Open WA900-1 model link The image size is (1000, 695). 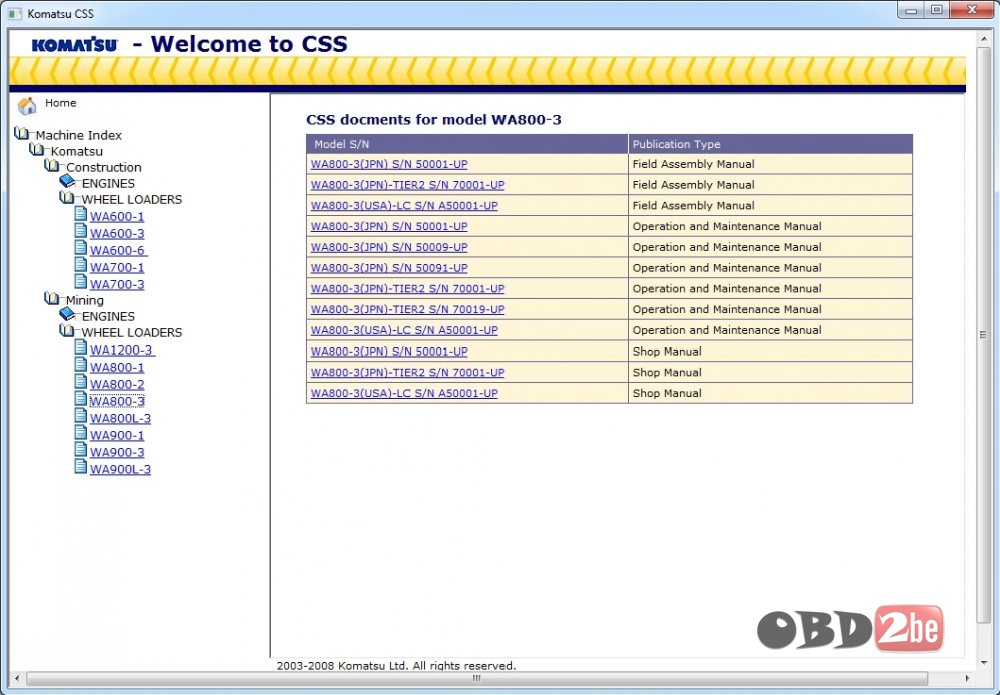coord(117,435)
